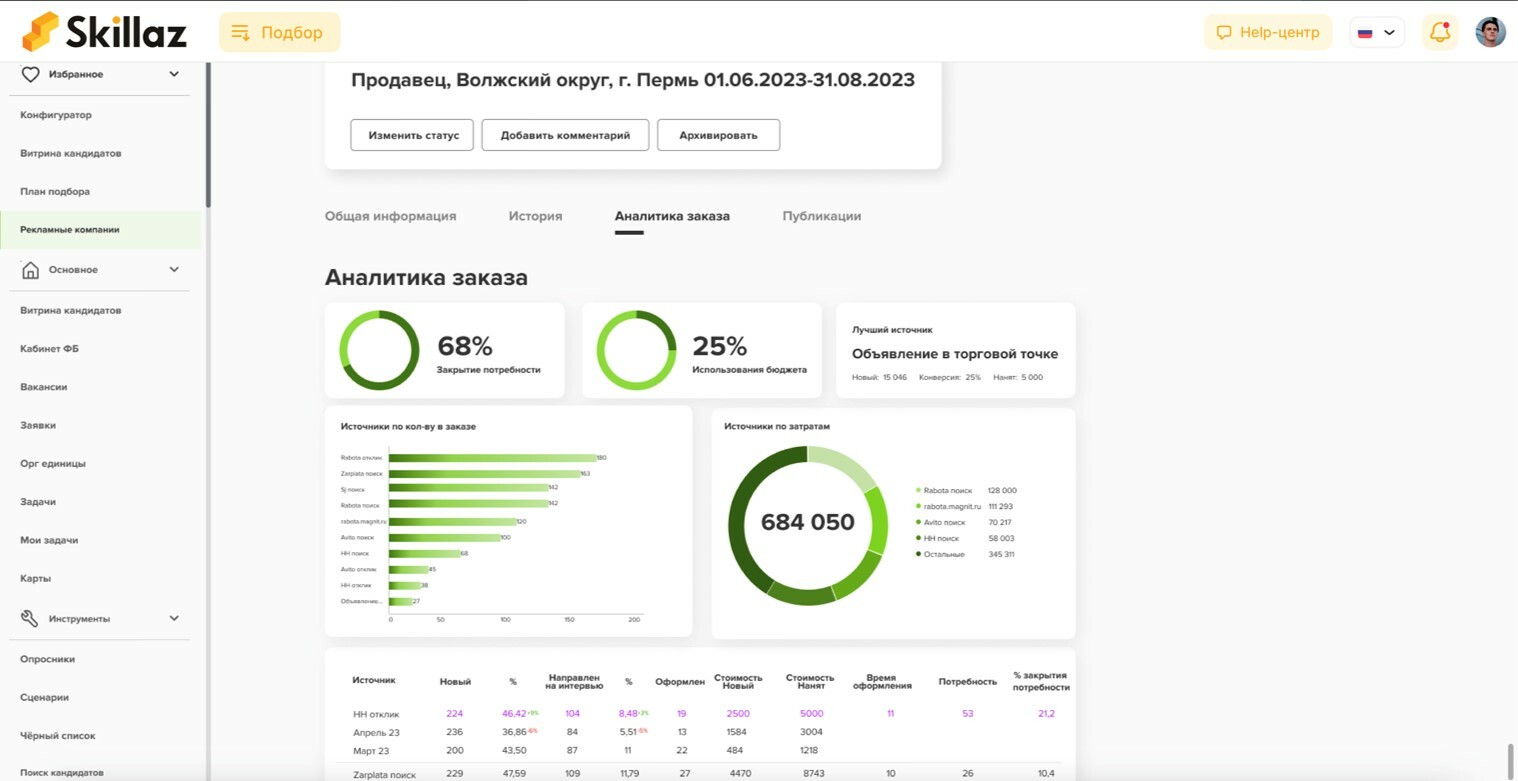Open your profile avatar
1518x781 pixels.
(1491, 31)
